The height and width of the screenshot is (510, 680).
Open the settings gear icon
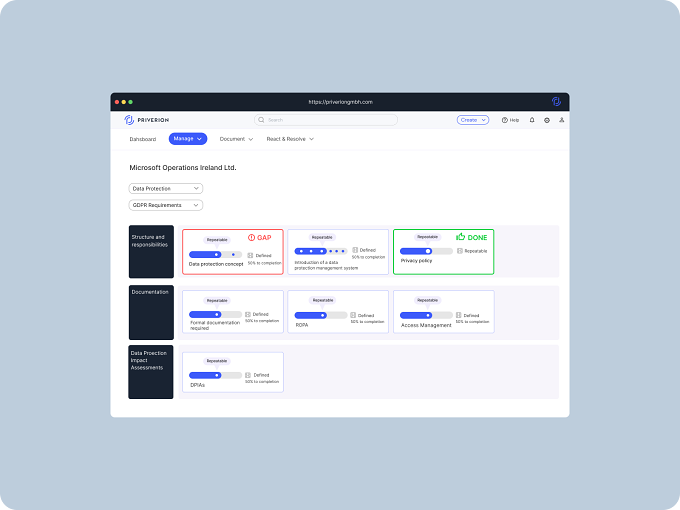click(x=547, y=120)
